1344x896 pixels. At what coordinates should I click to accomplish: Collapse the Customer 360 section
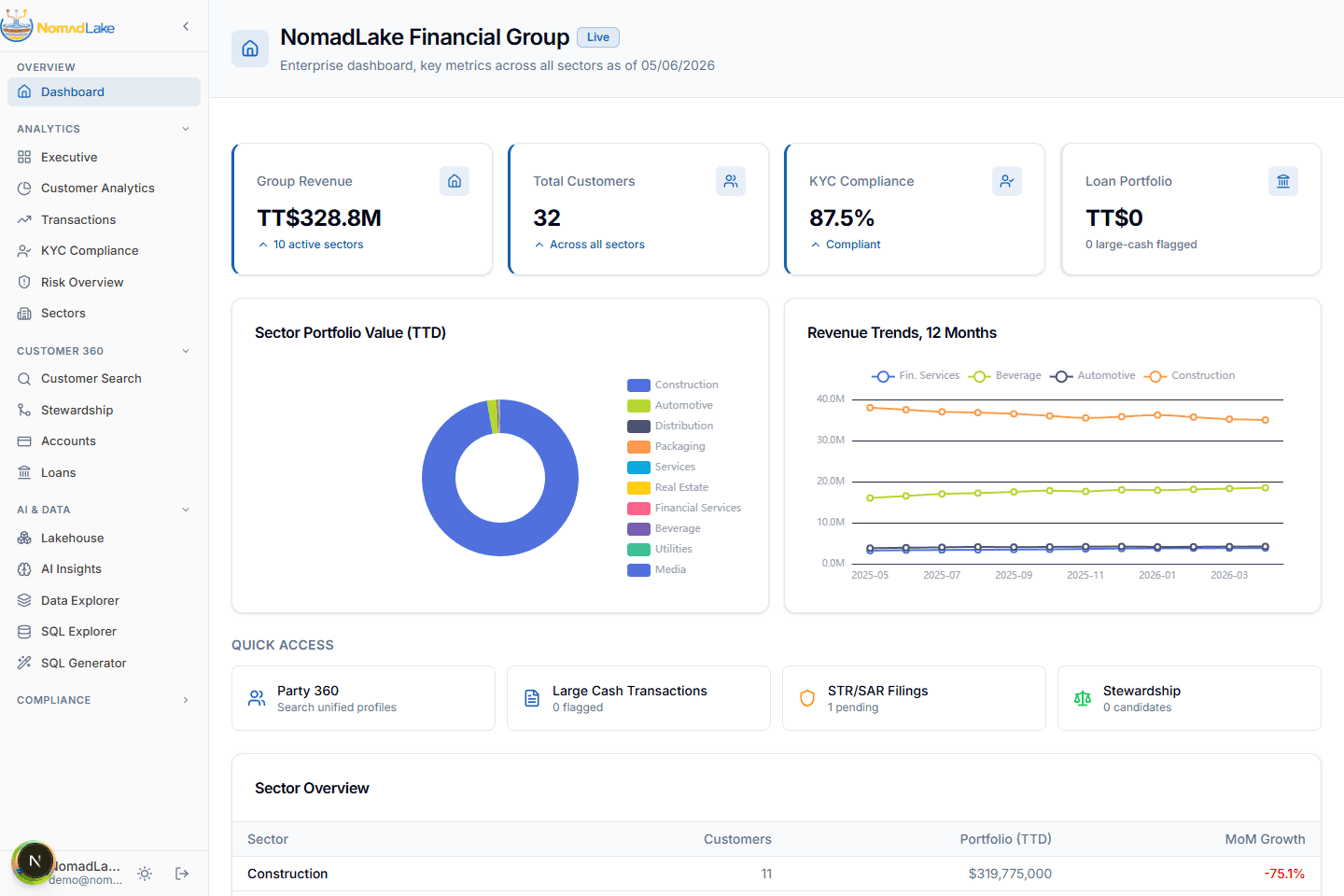pos(186,351)
